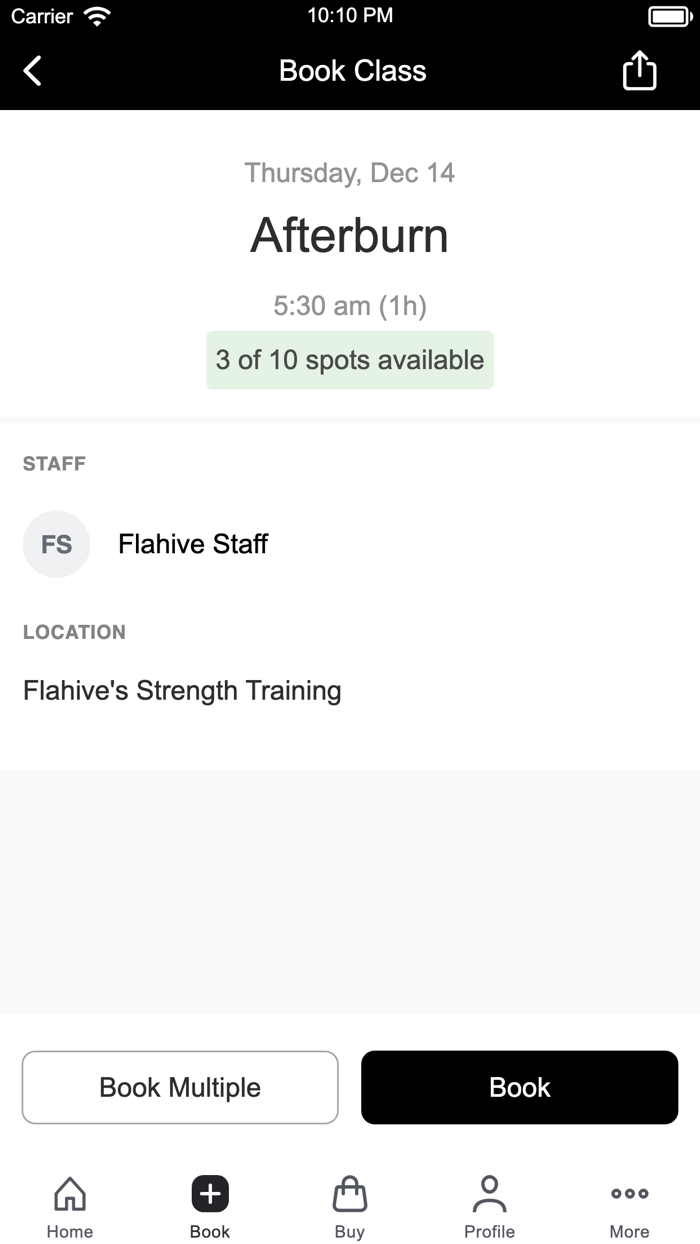Open the Share sheet icon
The width and height of the screenshot is (700, 1244).
(x=639, y=70)
